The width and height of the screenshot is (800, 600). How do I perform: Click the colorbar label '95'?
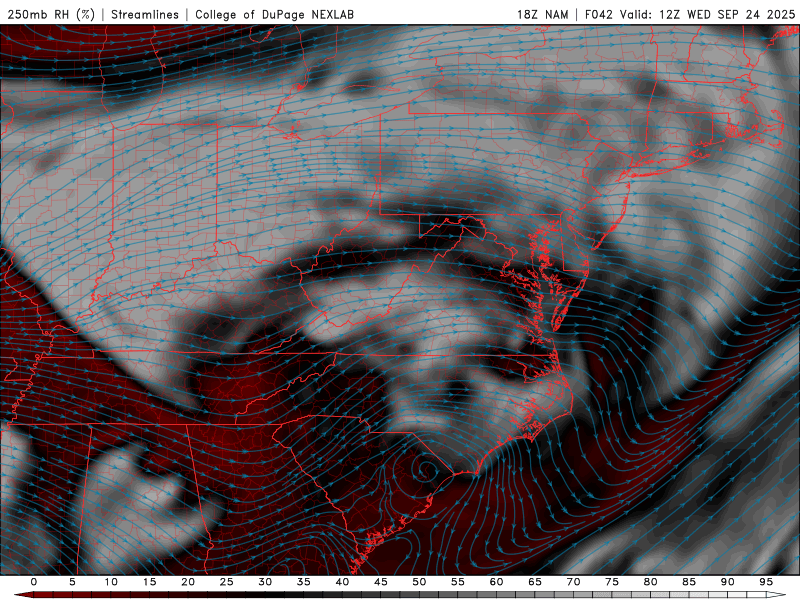click(766, 582)
